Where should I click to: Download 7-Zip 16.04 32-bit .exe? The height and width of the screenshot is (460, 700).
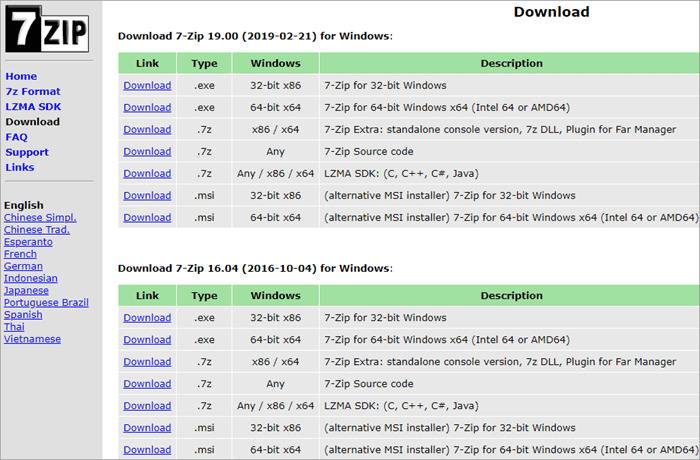[x=147, y=318]
